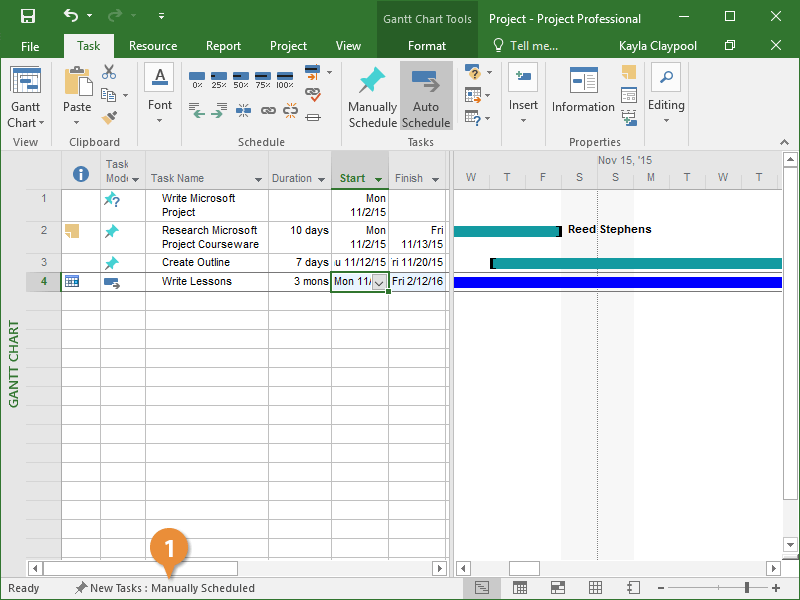800x600 pixels.
Task: Click New Tasks: Manually Scheduled in status bar
Action: coord(164,588)
